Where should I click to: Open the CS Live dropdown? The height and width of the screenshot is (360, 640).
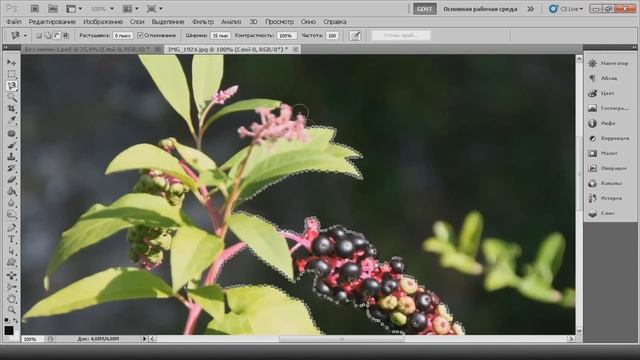pos(566,9)
